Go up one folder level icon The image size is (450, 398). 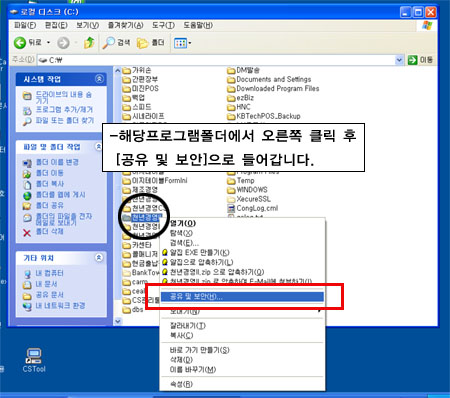[x=89, y=43]
